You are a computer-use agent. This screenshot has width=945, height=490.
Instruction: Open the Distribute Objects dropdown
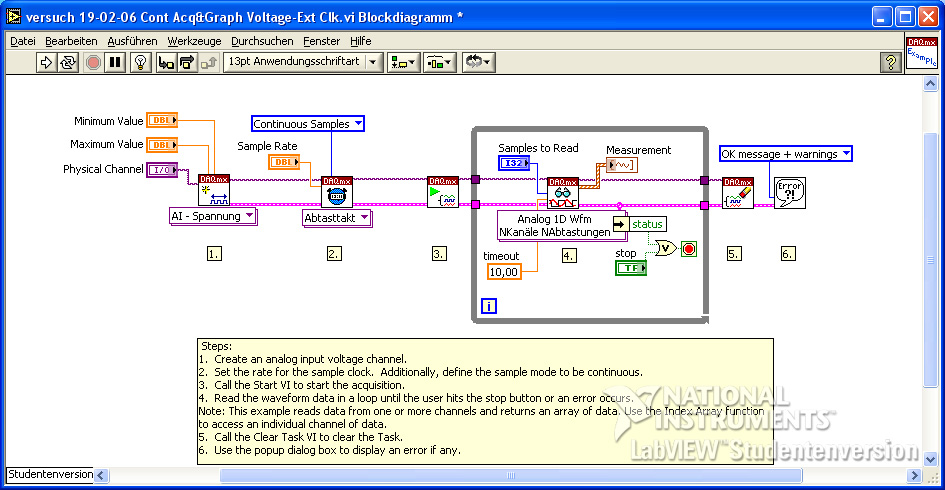440,62
